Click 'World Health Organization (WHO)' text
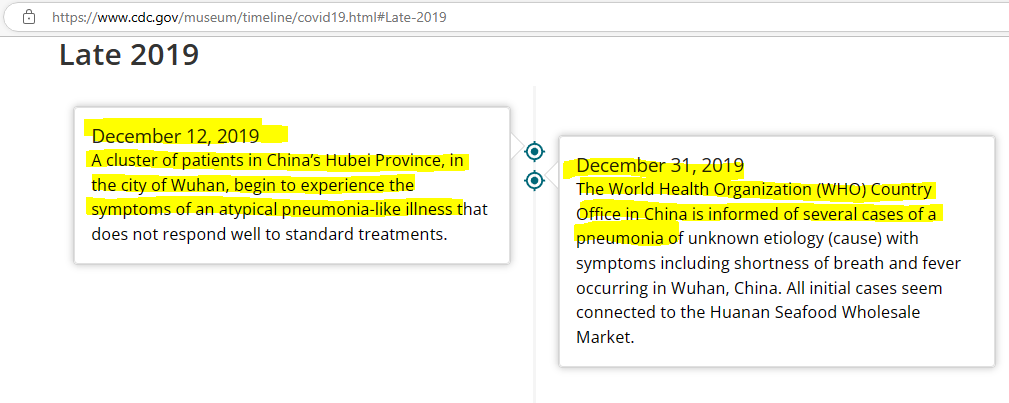This screenshot has height=403, width=1009. point(736,189)
